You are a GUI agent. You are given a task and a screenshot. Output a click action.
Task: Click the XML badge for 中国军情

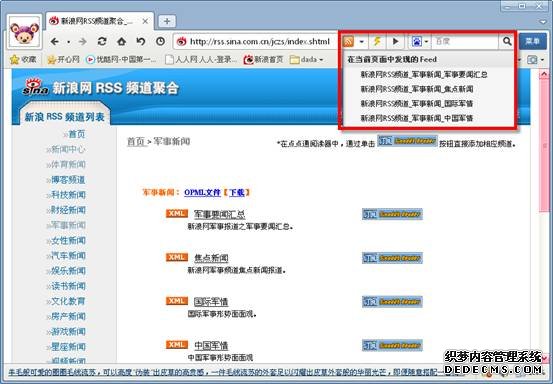pos(177,345)
